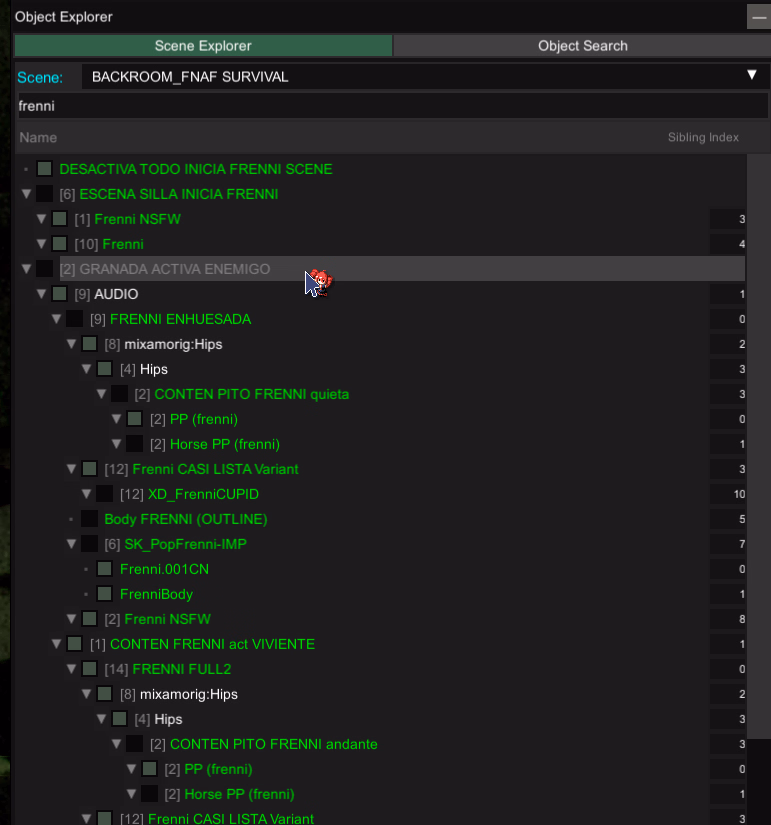
Task: Enable the Body FRENNI (OUTLINE) checkbox
Action: 89,519
